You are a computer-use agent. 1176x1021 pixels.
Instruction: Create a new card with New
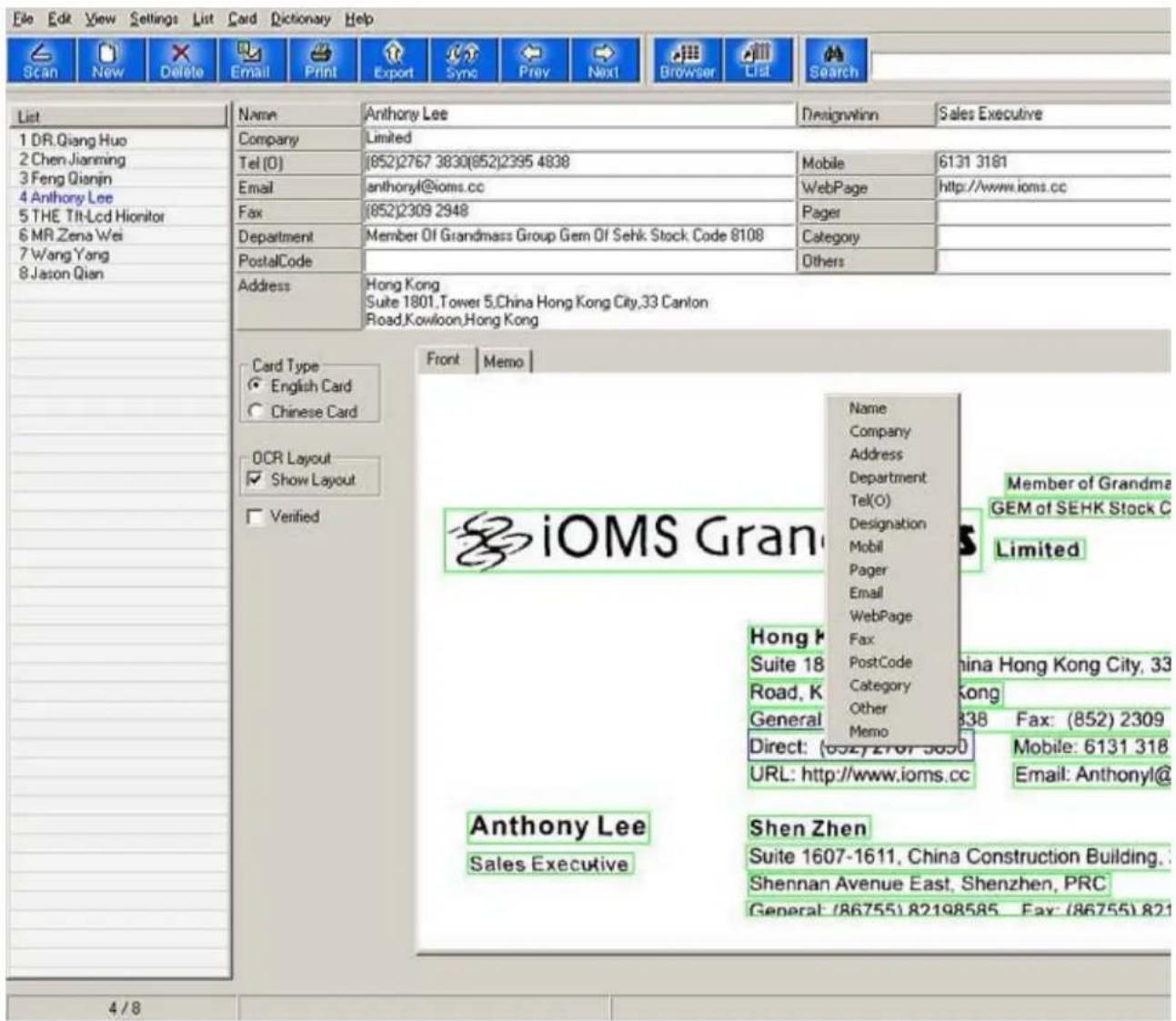(x=107, y=61)
